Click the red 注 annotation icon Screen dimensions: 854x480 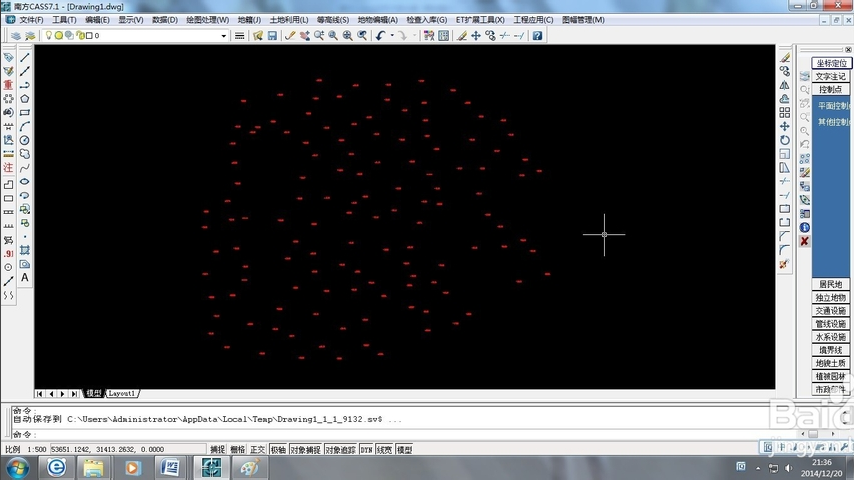point(8,168)
